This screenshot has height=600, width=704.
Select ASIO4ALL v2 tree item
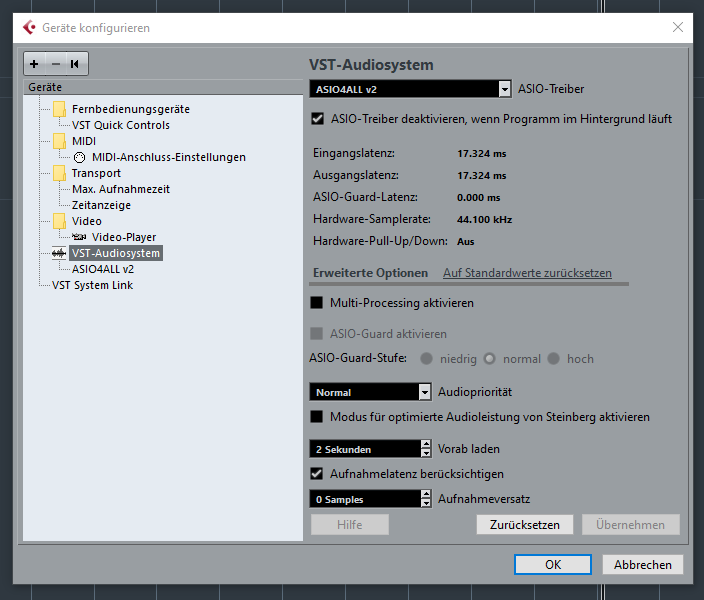coord(103,269)
